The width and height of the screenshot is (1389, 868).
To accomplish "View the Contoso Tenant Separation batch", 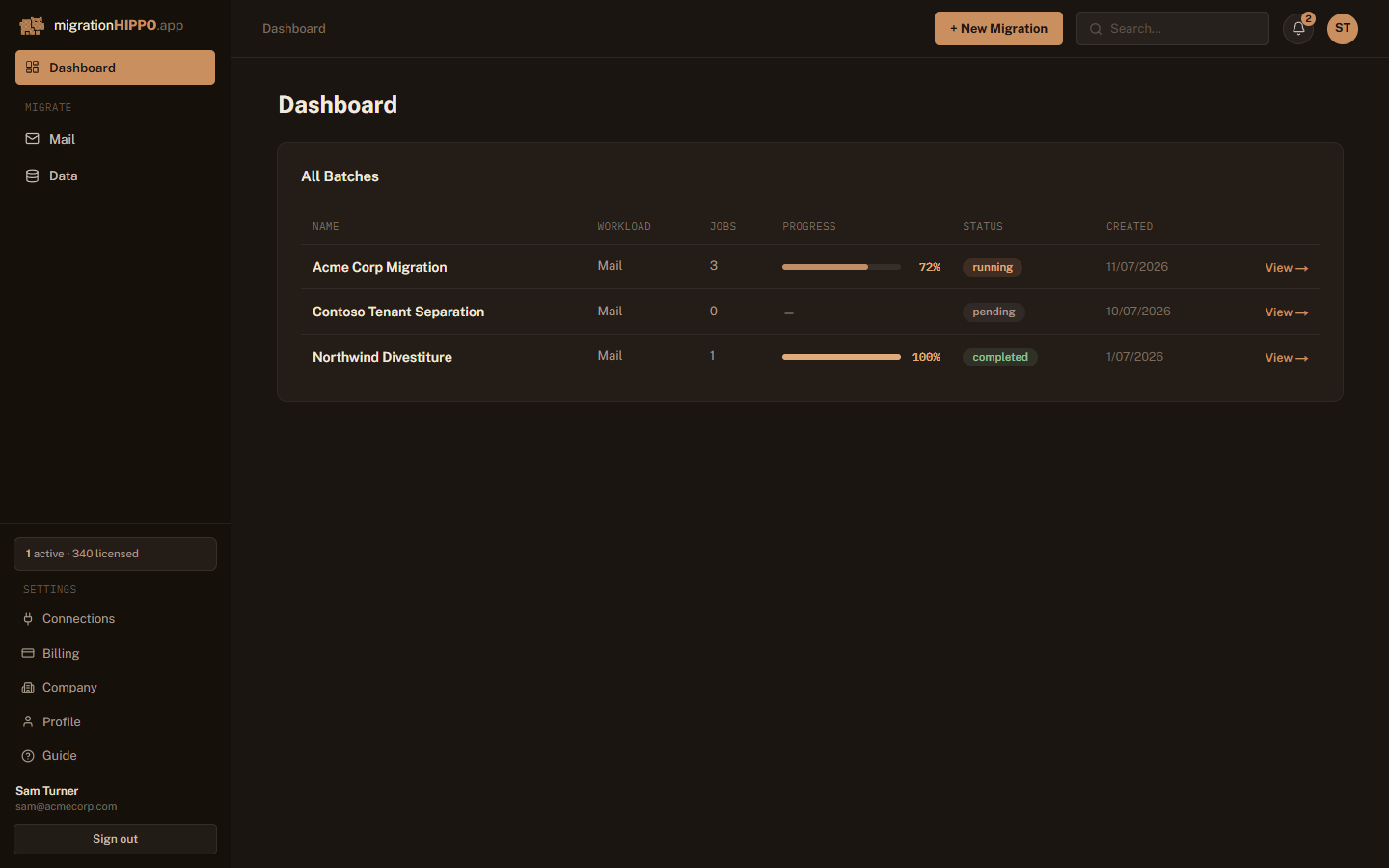I will point(1287,312).
